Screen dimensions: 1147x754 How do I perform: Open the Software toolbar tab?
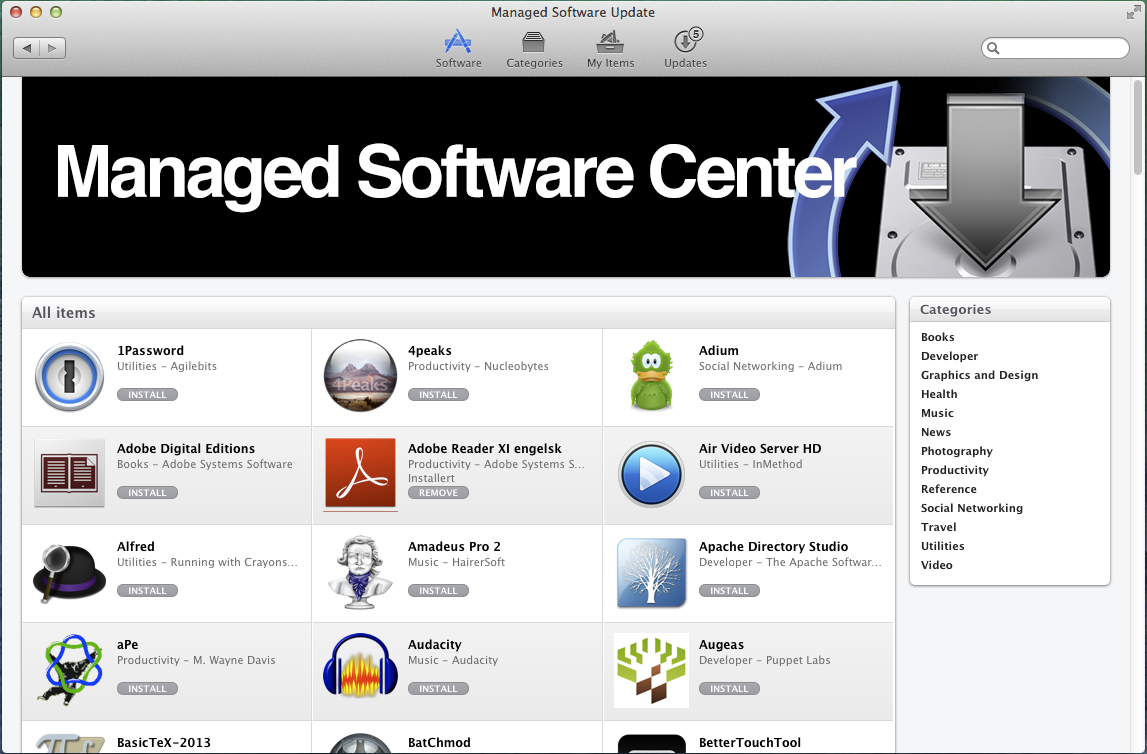coord(458,49)
